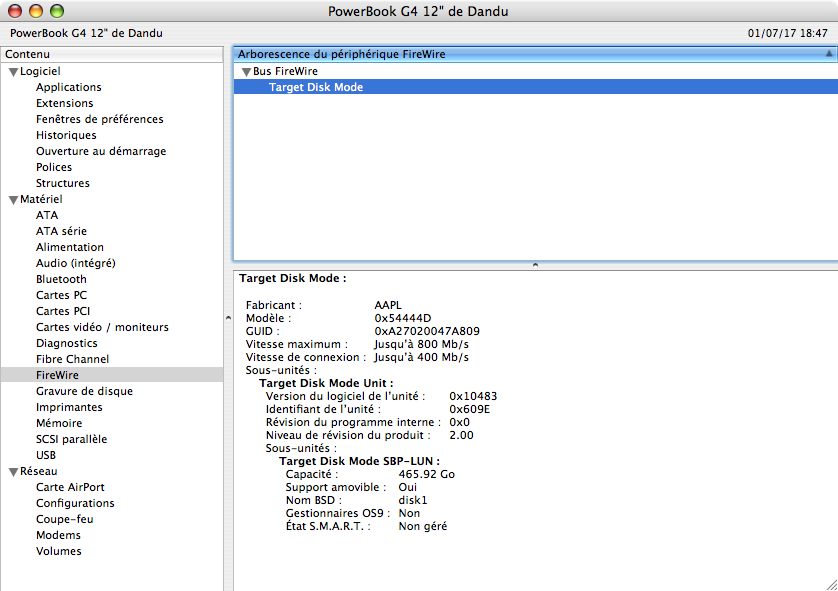Select Gravure de disque entry
Screen dimensions: 838x591
tap(84, 391)
